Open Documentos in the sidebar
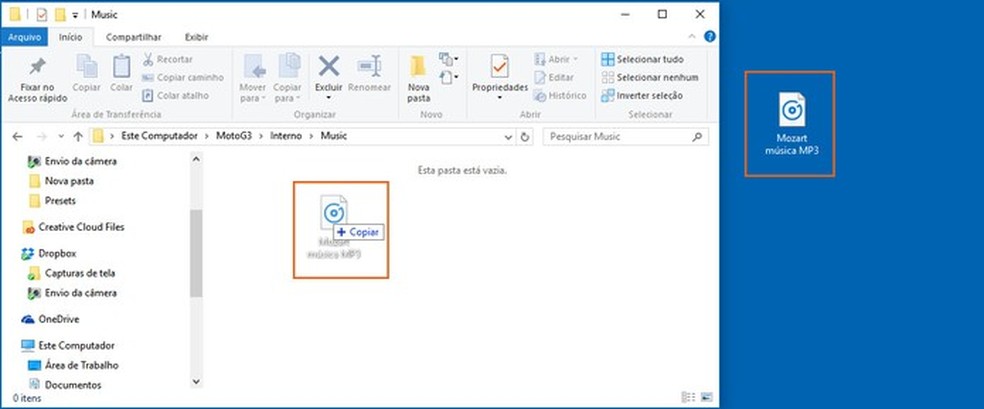The width and height of the screenshot is (984, 409). click(65, 385)
